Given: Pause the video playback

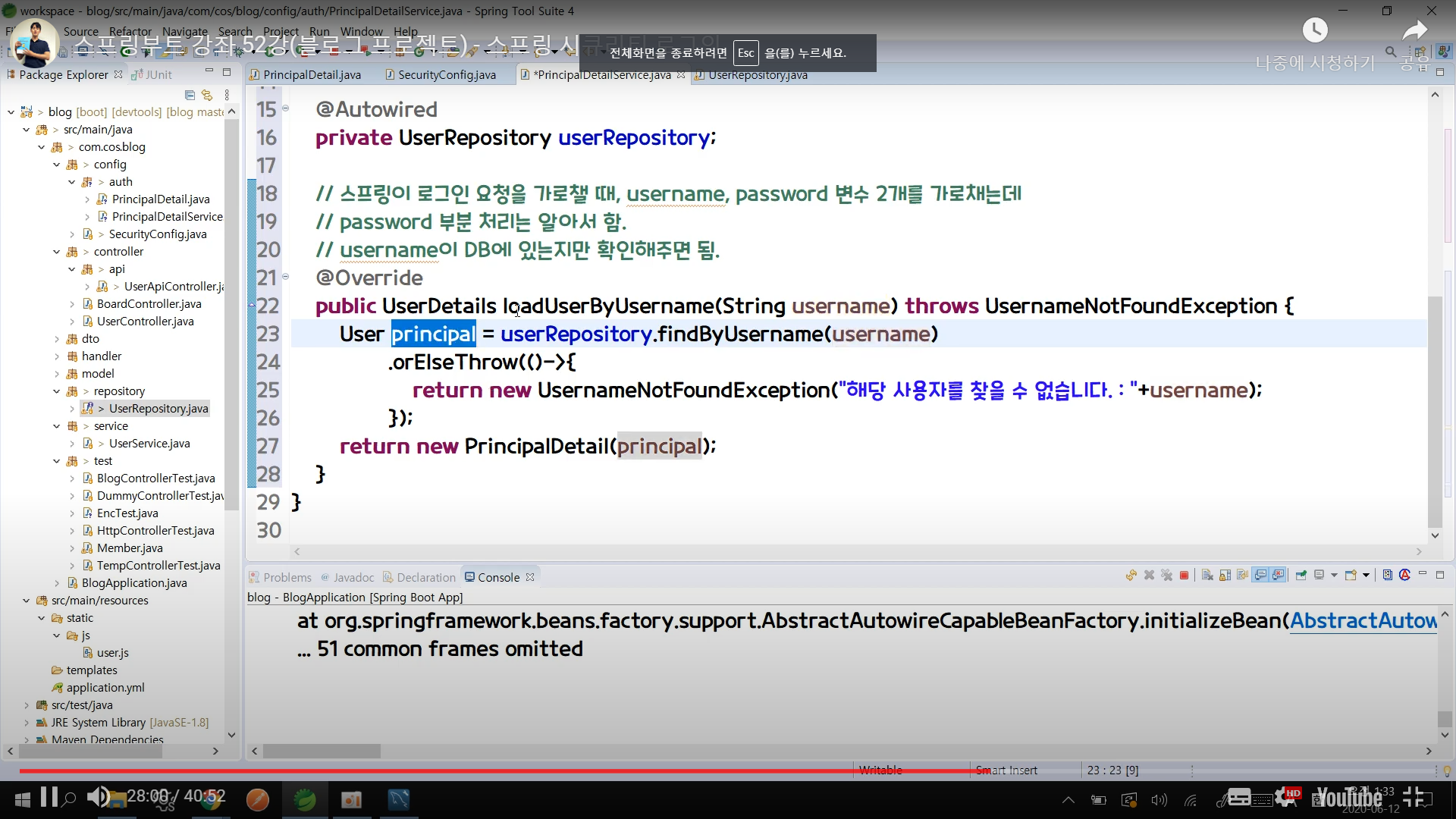Looking at the screenshot, I should (x=49, y=796).
